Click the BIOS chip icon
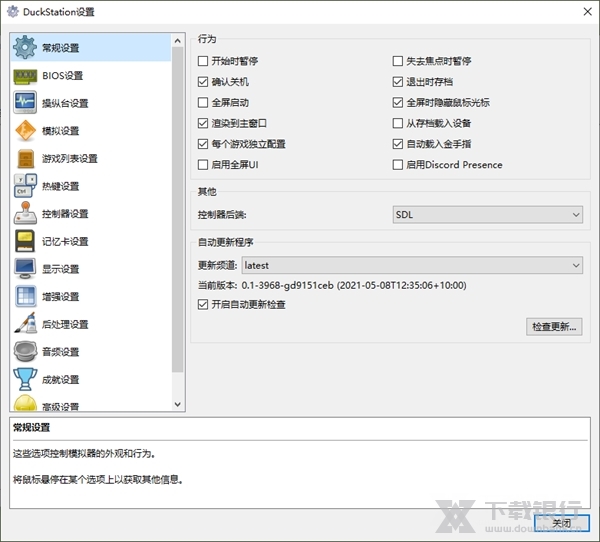600x542 pixels. (x=25, y=76)
